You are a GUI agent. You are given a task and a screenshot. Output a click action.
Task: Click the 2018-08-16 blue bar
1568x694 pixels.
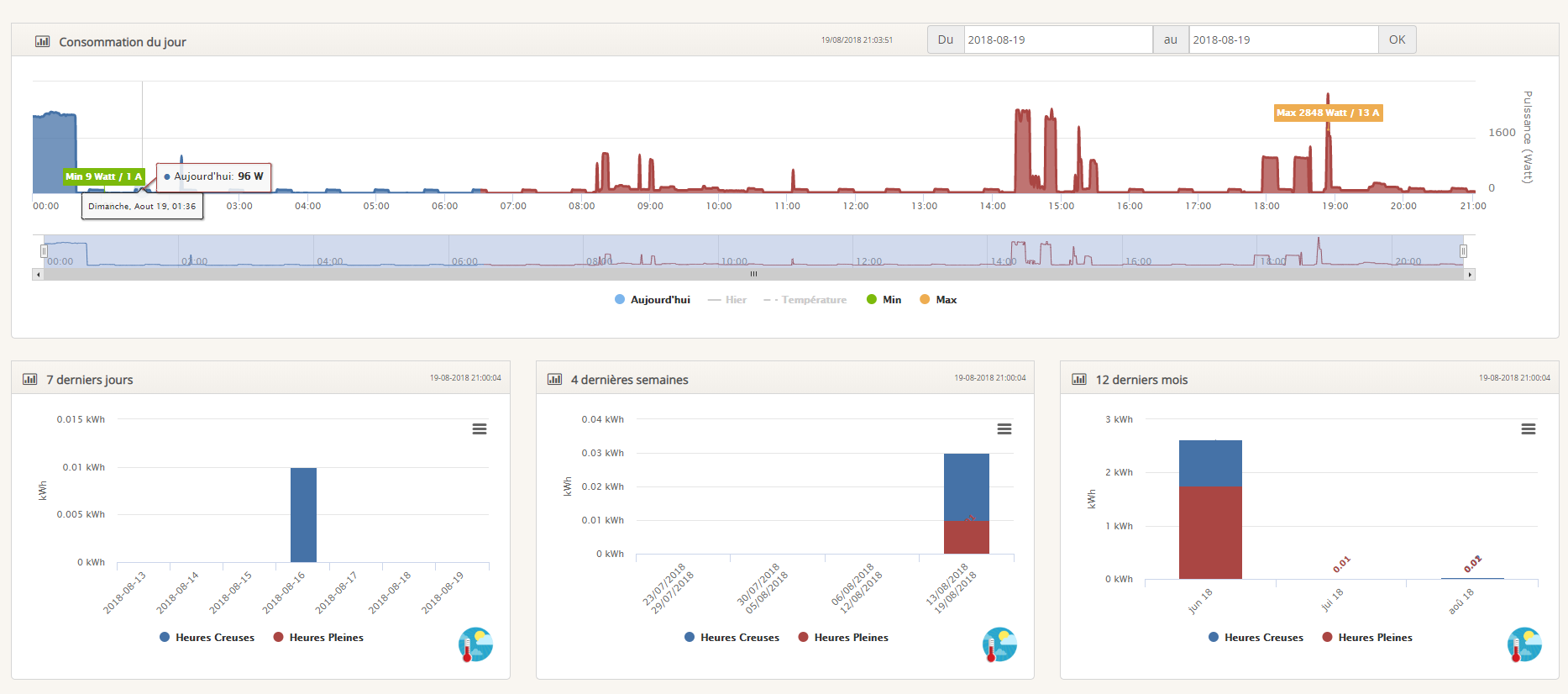(303, 515)
